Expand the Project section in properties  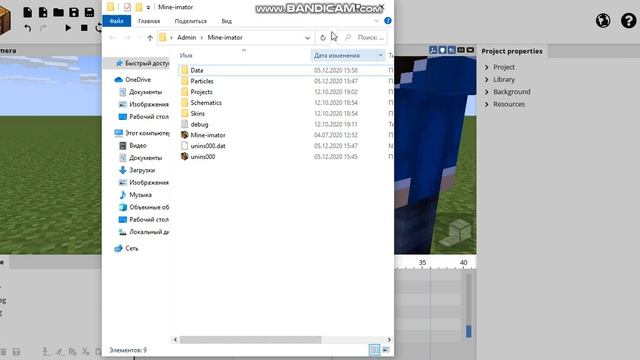(x=487, y=67)
